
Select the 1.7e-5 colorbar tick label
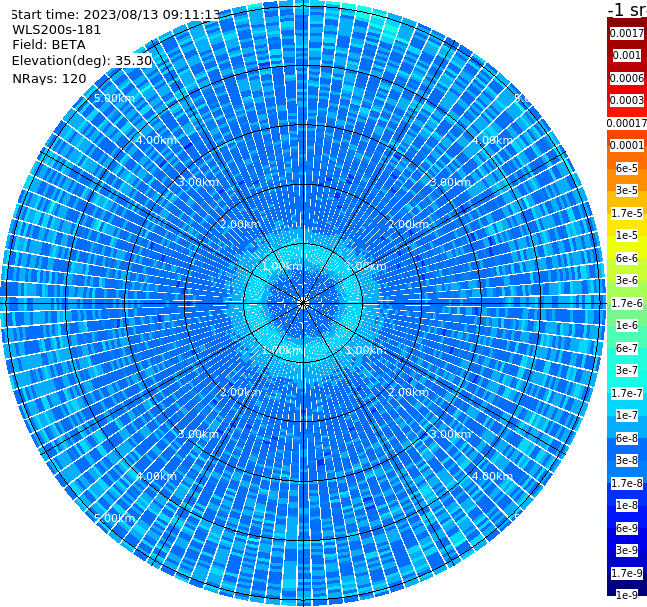[627, 213]
